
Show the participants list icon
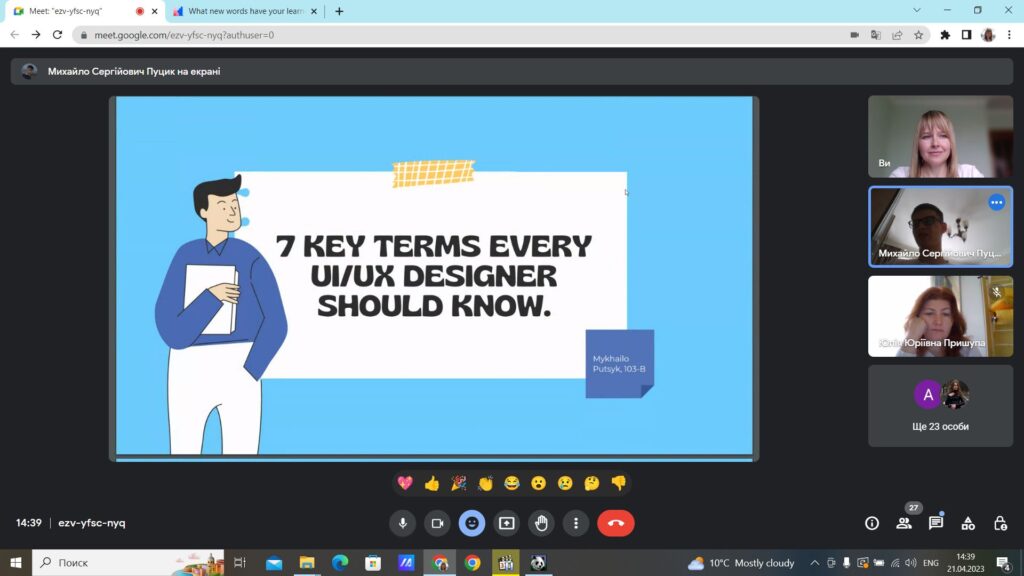[904, 523]
